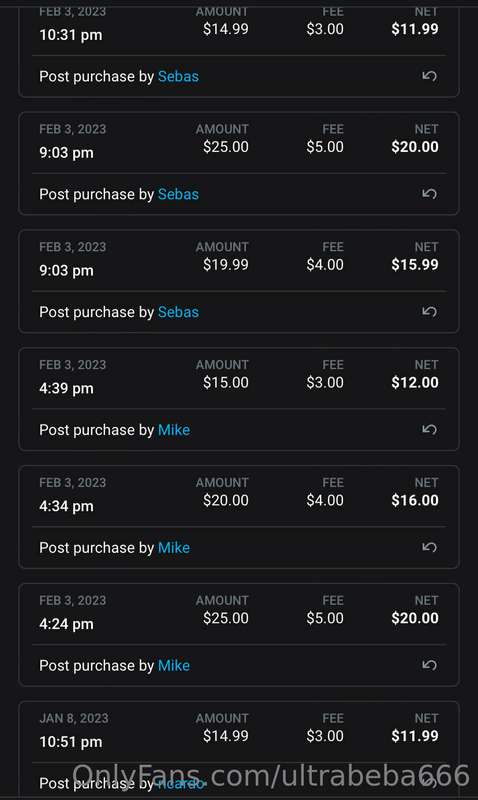Click the undo icon for the $19.99 Sebas purchase
478x800 pixels.
pos(429,312)
